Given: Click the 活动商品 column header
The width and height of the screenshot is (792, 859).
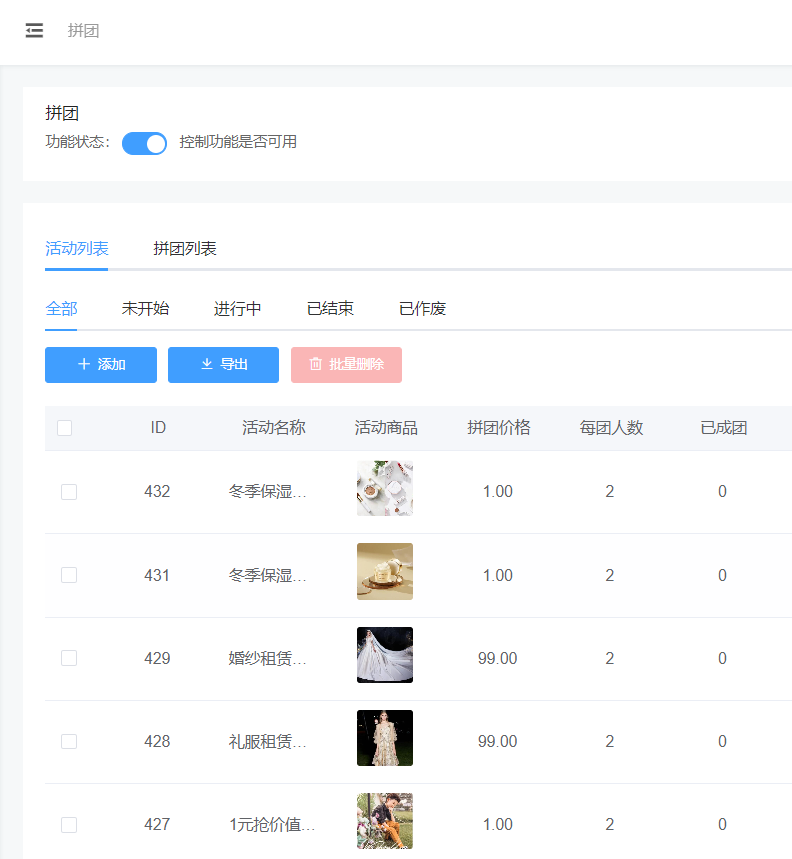Looking at the screenshot, I should (x=386, y=427).
